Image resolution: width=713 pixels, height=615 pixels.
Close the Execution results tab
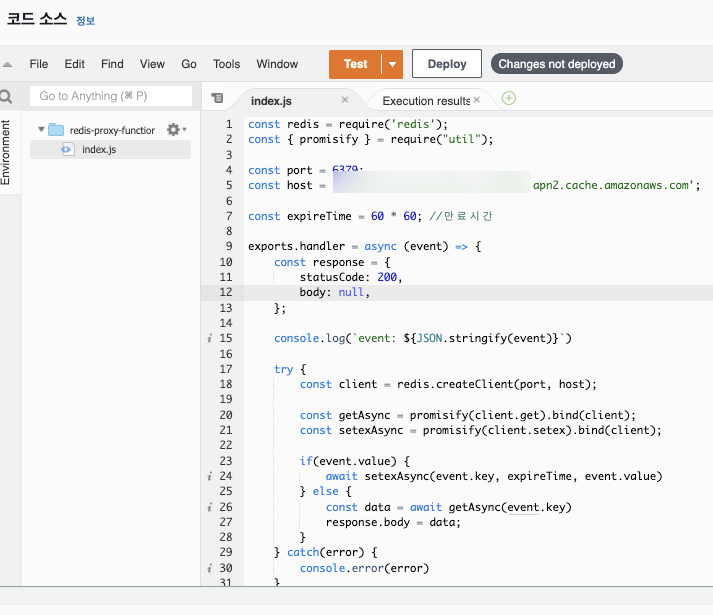(477, 100)
